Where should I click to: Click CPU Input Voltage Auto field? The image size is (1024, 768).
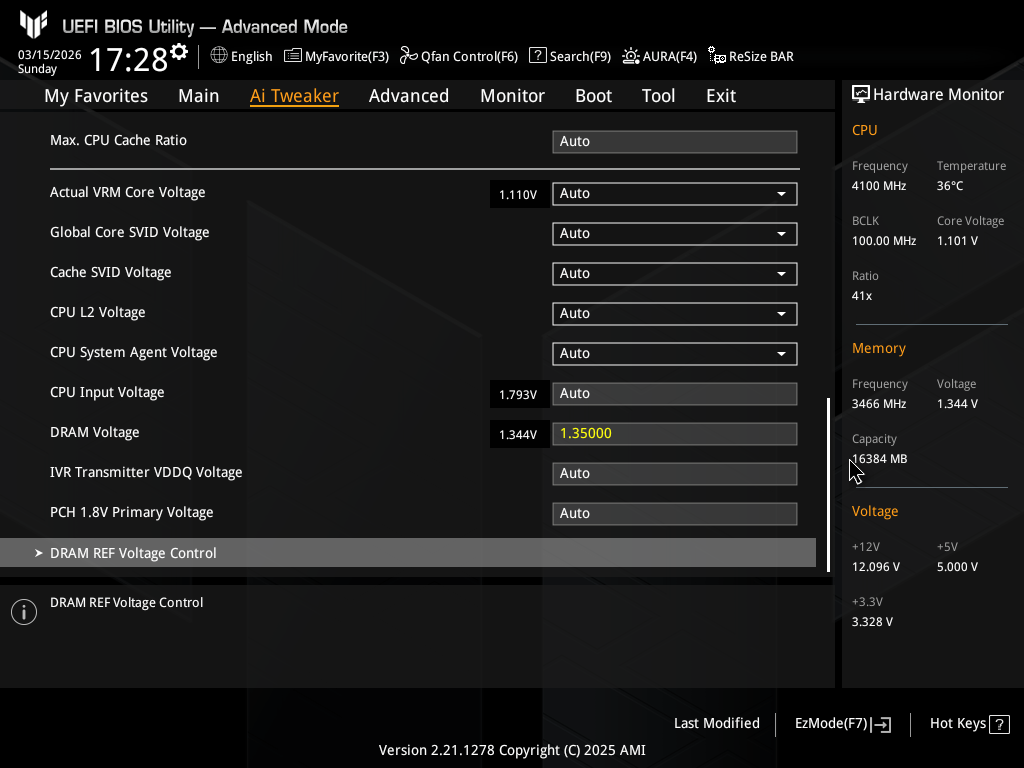(x=675, y=394)
